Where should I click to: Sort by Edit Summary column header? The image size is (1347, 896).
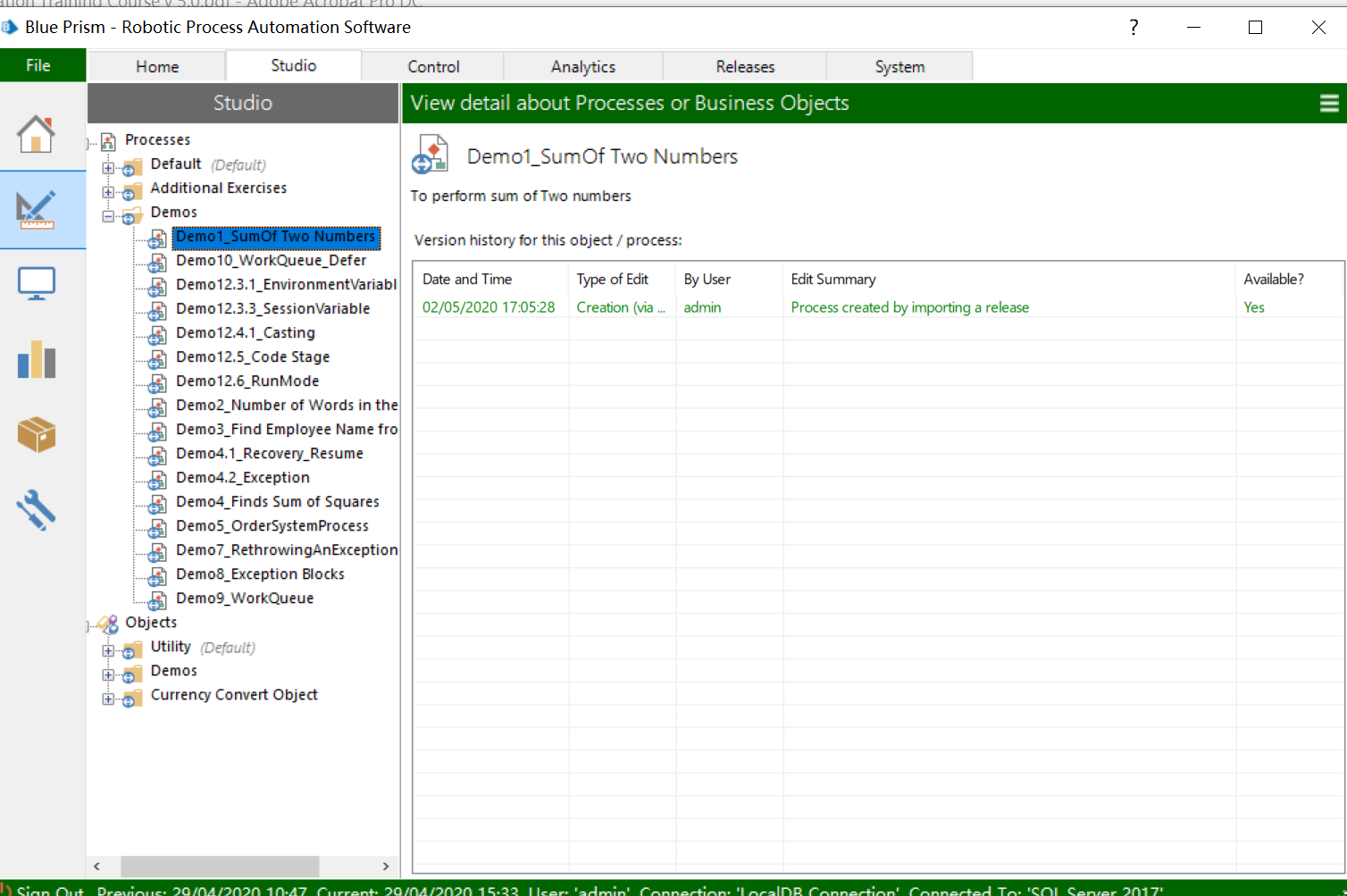click(x=1009, y=280)
